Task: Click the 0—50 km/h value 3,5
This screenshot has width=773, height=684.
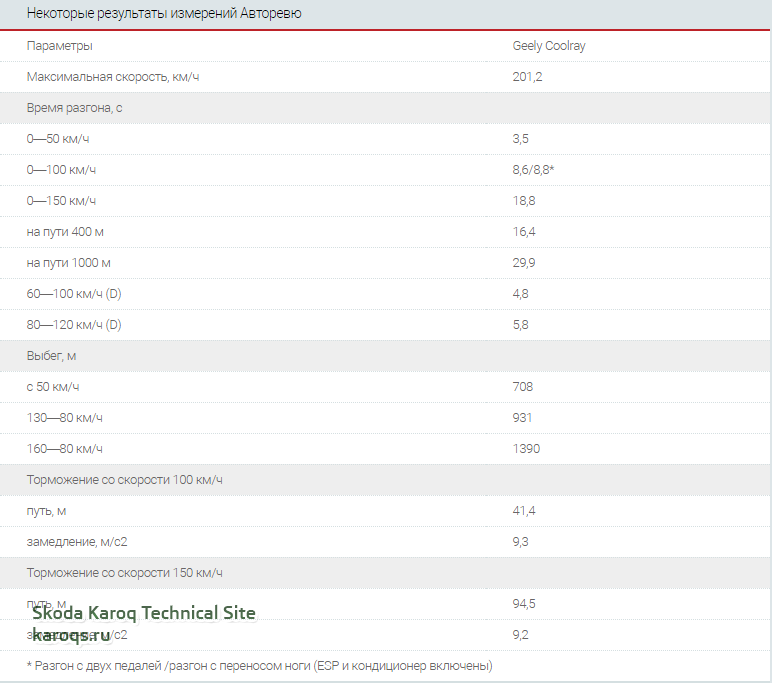Action: coord(520,139)
